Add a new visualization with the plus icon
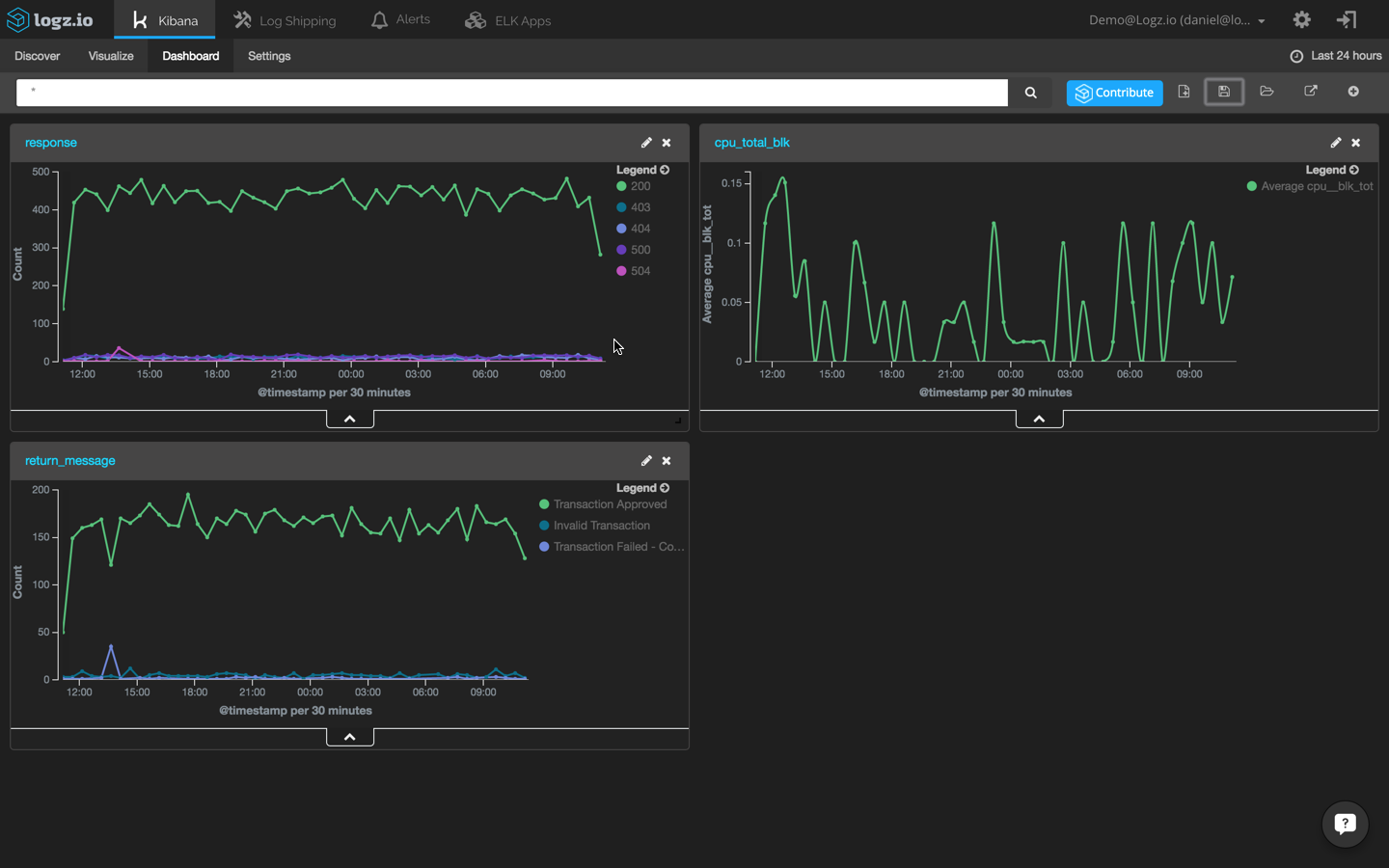Image resolution: width=1389 pixels, height=868 pixels. coord(1353,92)
